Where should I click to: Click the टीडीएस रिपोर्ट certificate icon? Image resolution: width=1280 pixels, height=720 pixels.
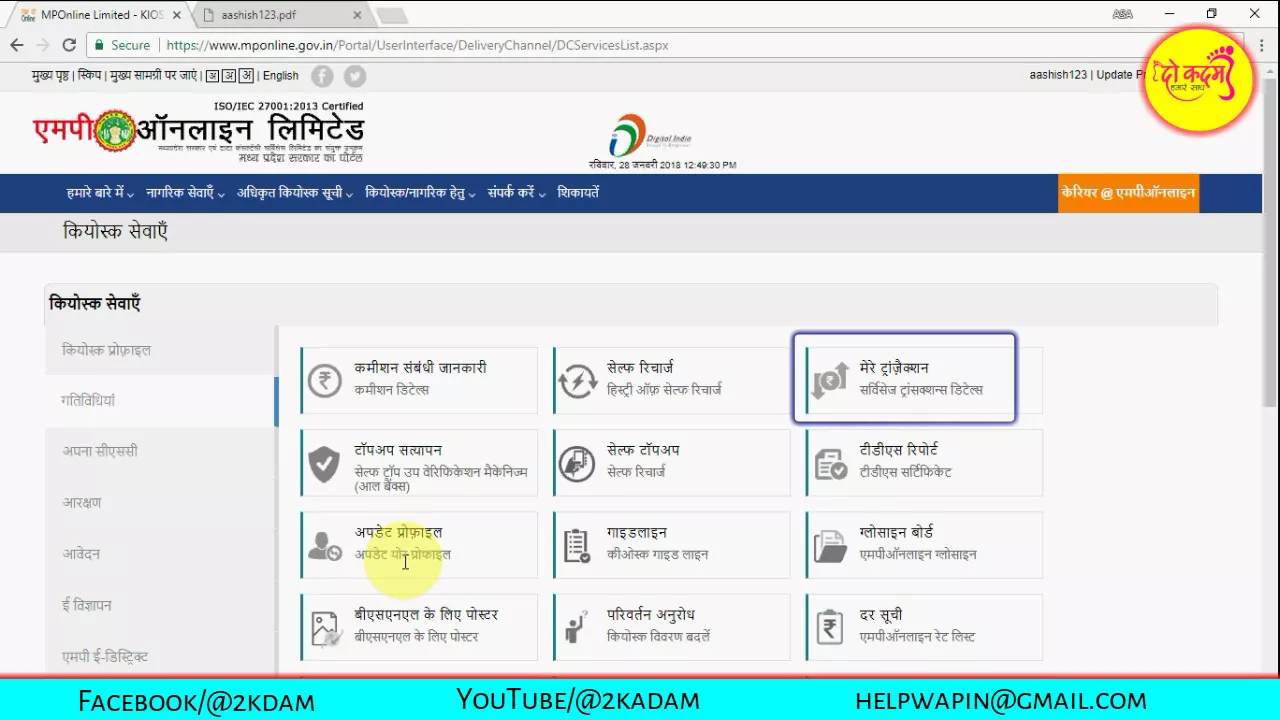(x=830, y=463)
